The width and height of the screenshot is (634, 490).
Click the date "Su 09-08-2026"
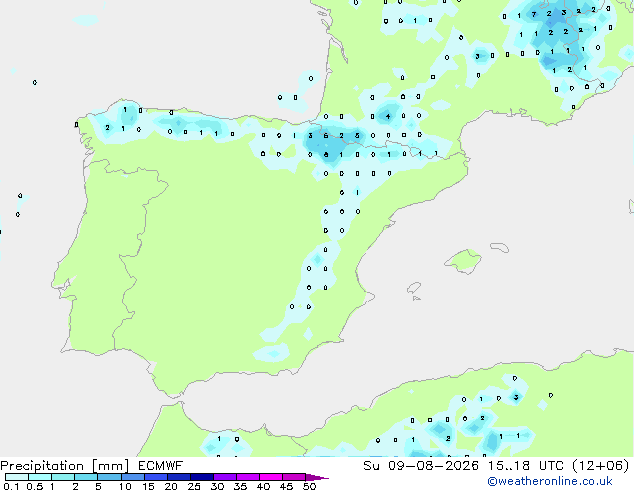click(x=421, y=466)
